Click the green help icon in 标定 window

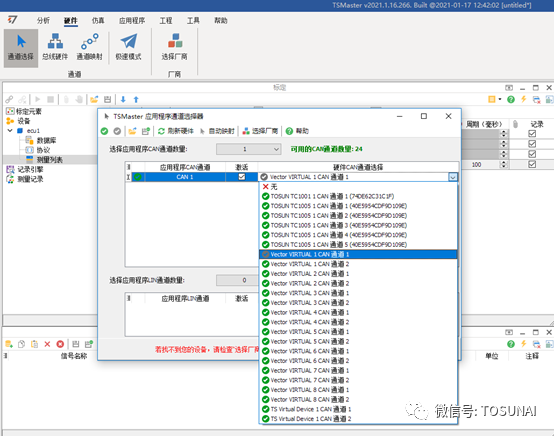tap(511, 100)
